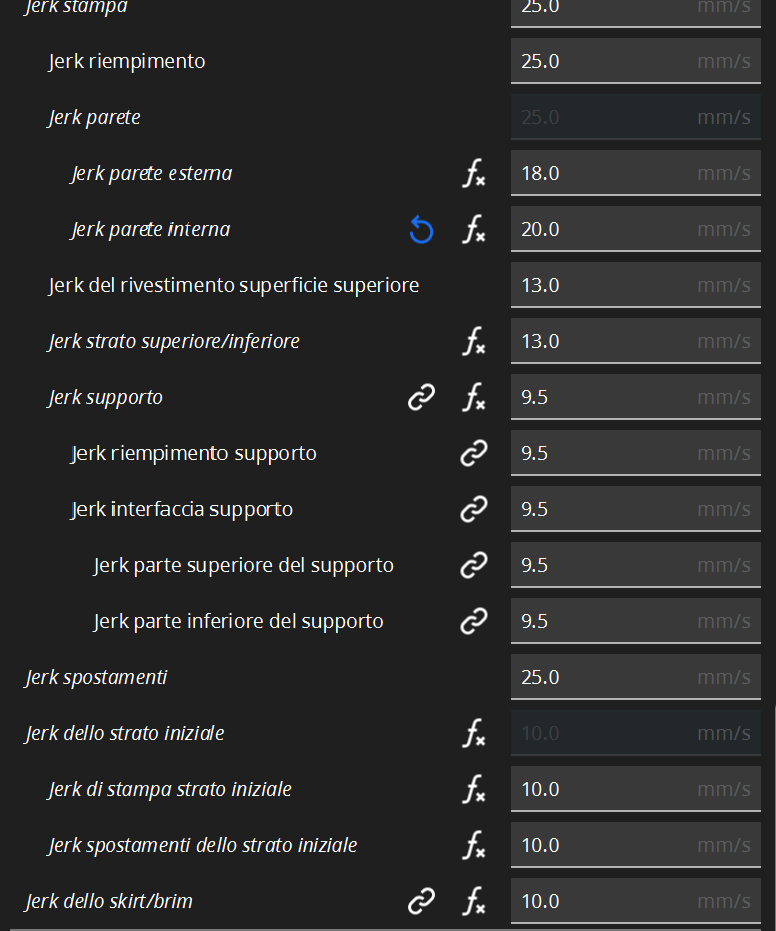Click the link icon next to Jerk supporto
This screenshot has height=931, width=776.
click(421, 398)
